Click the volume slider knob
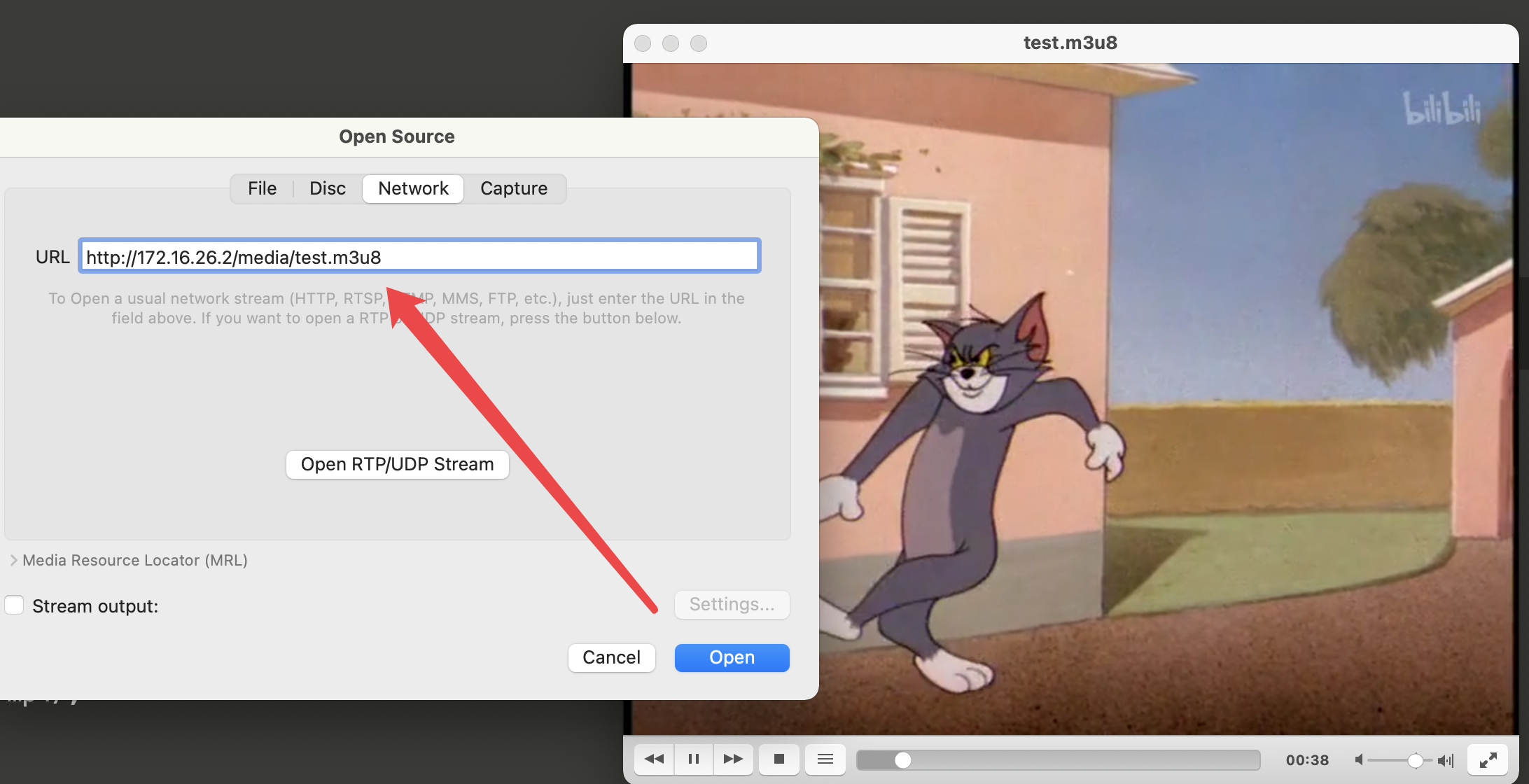1529x784 pixels. tap(1415, 759)
